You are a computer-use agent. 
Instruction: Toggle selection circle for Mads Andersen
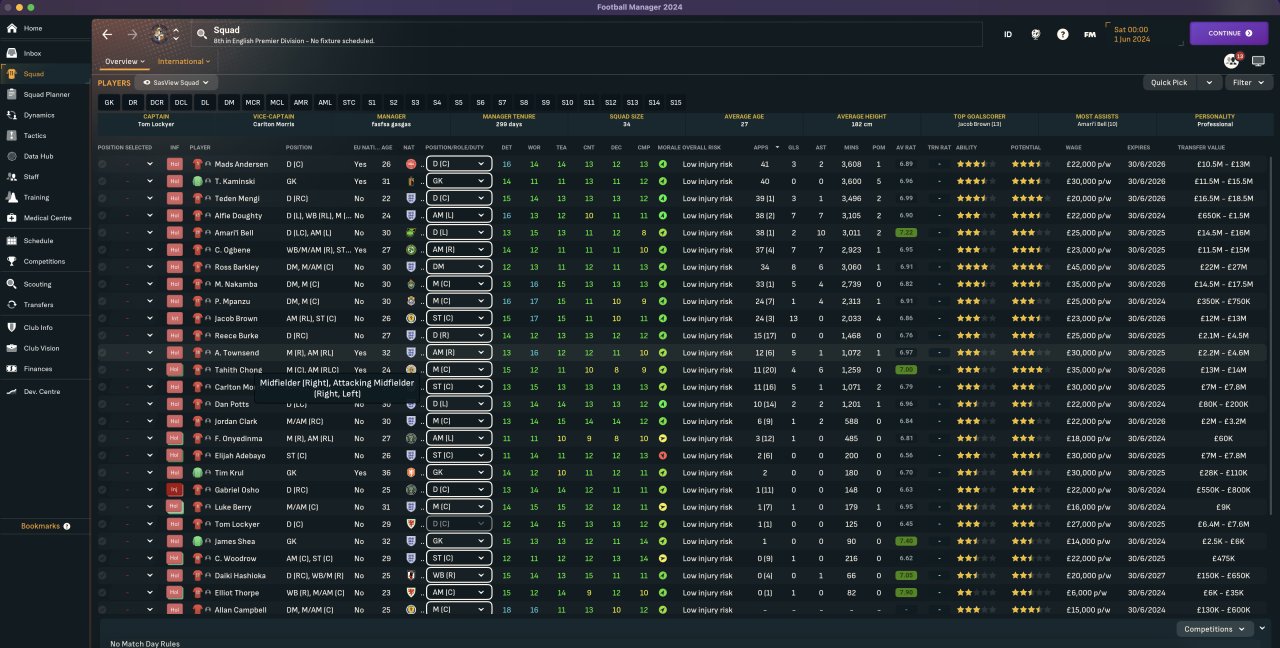[102, 164]
